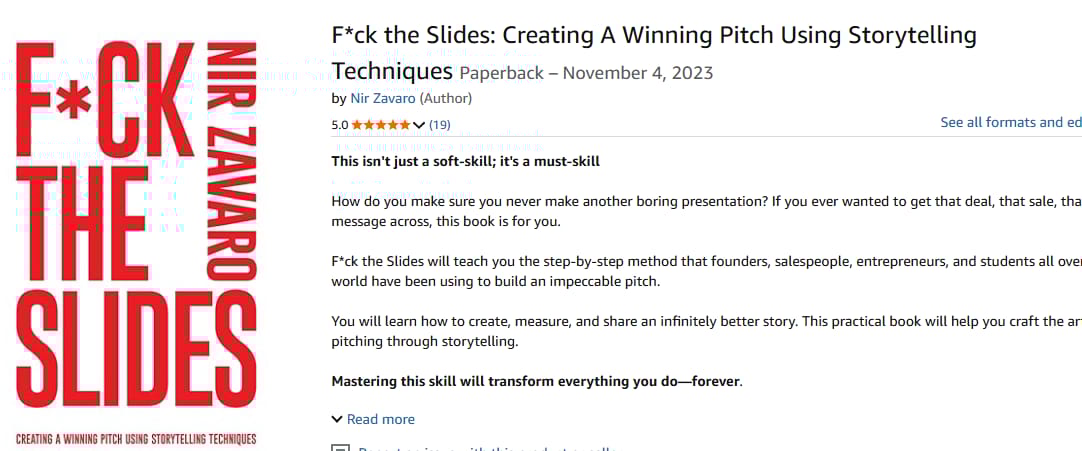Click the orange star rating icons
Image resolution: width=1082 pixels, height=451 pixels.
point(380,125)
